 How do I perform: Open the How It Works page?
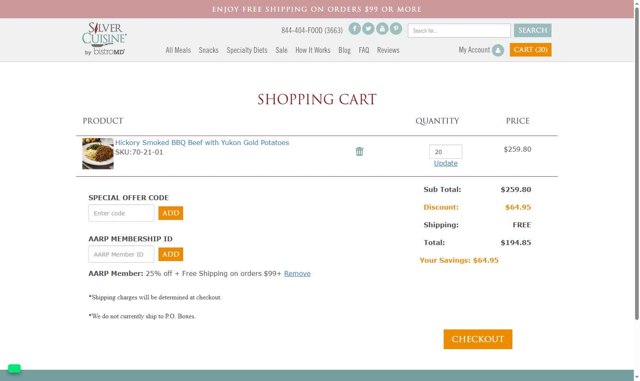(313, 50)
